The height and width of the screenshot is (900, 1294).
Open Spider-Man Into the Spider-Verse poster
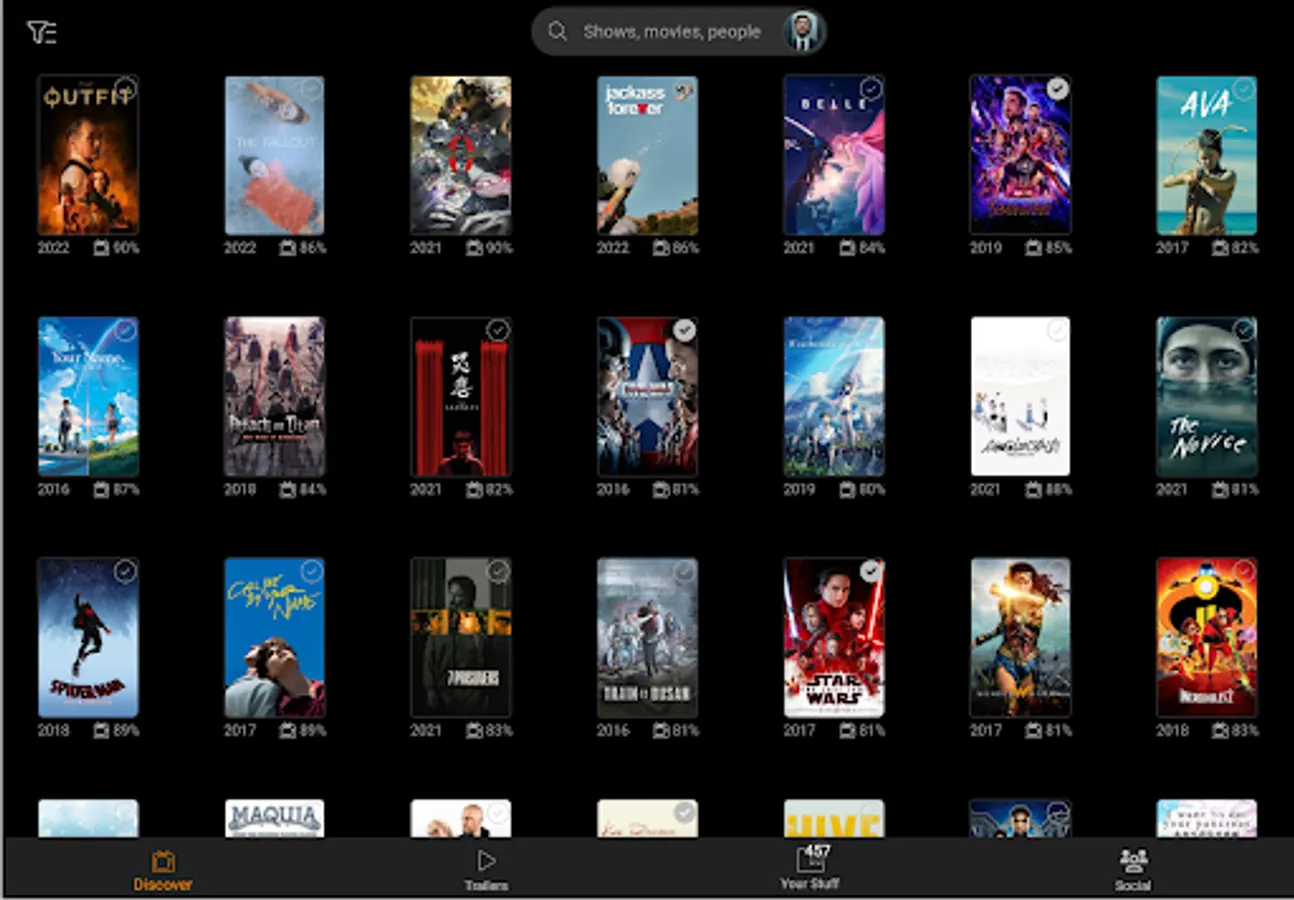[88, 637]
